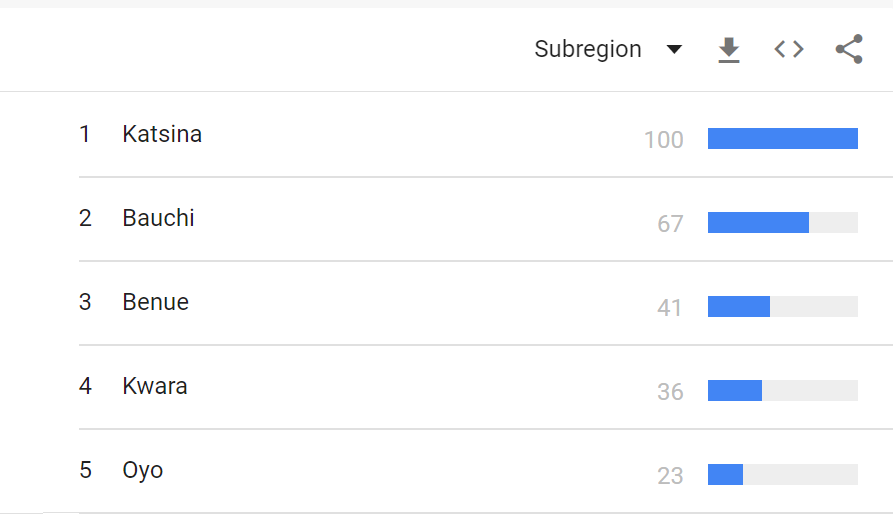Click the share icon
Screen dimensions: 893x516
point(849,49)
